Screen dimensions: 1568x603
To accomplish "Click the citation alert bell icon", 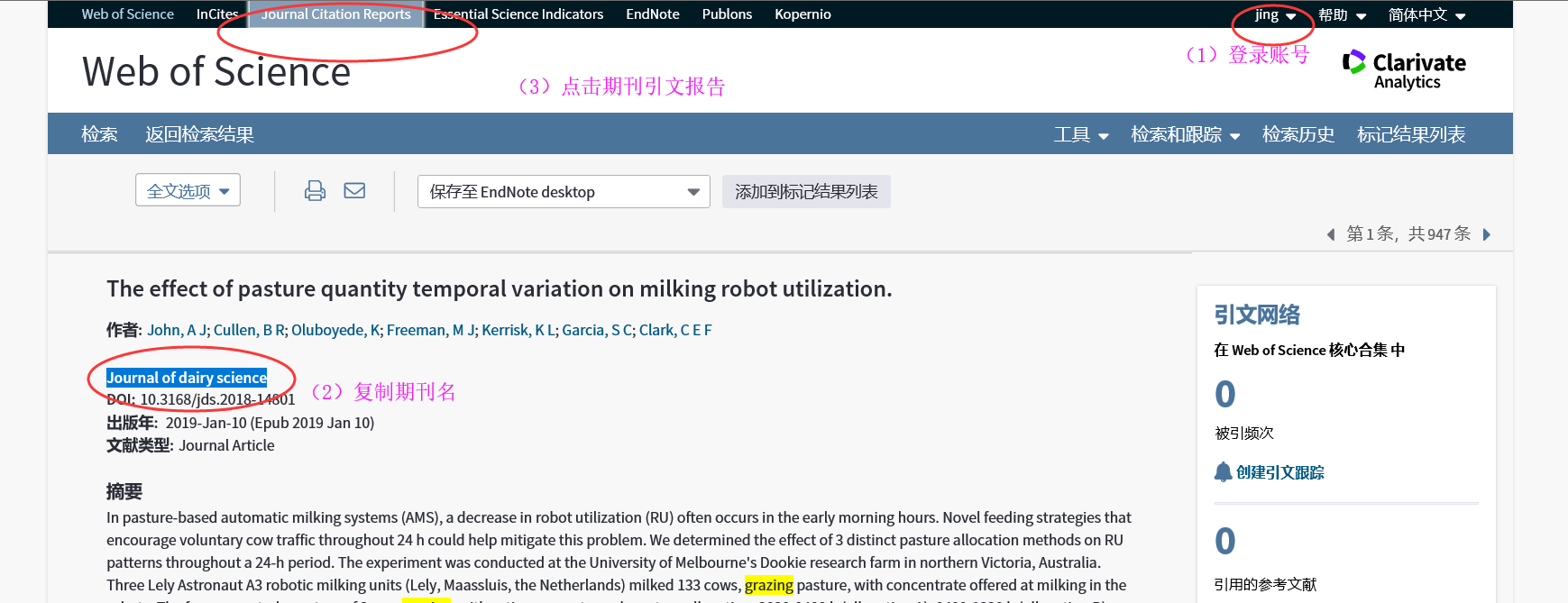I will point(1224,472).
